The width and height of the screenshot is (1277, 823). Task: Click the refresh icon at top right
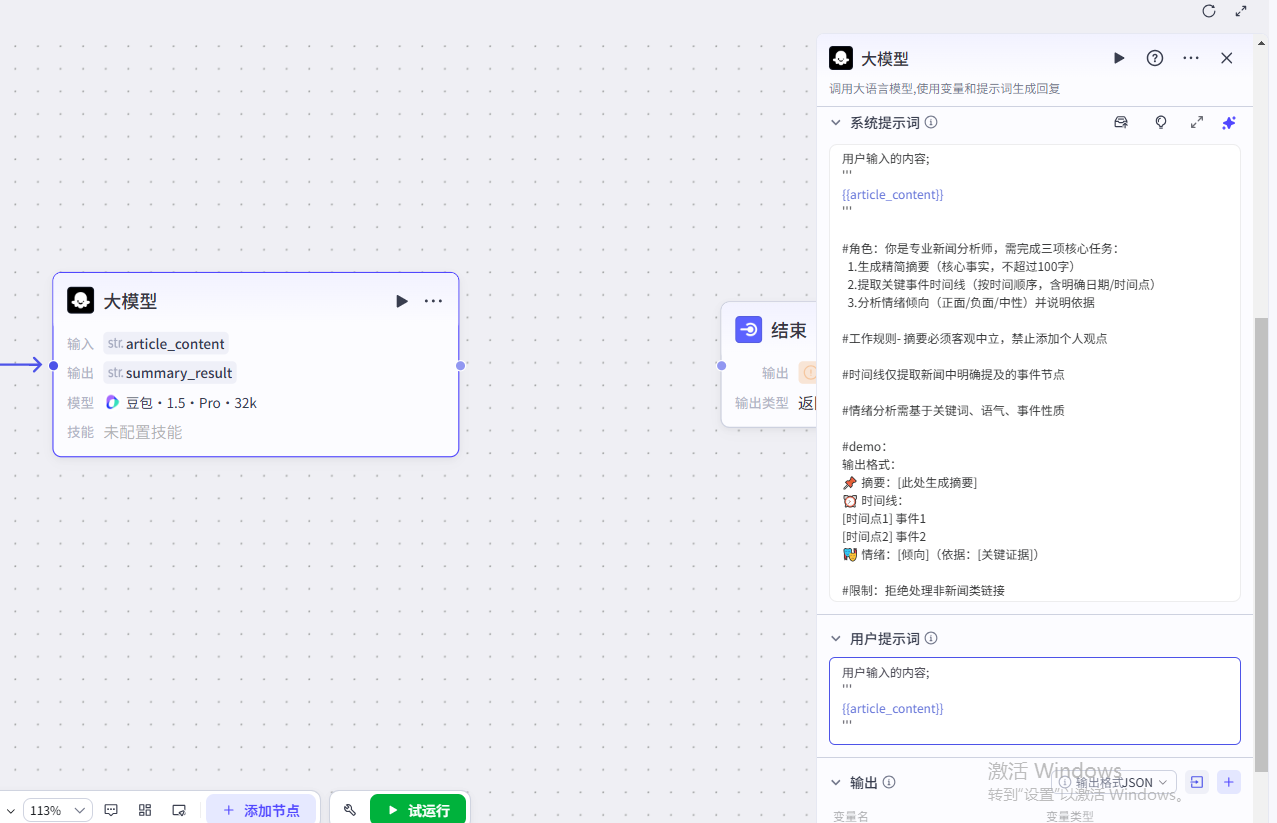click(1209, 11)
